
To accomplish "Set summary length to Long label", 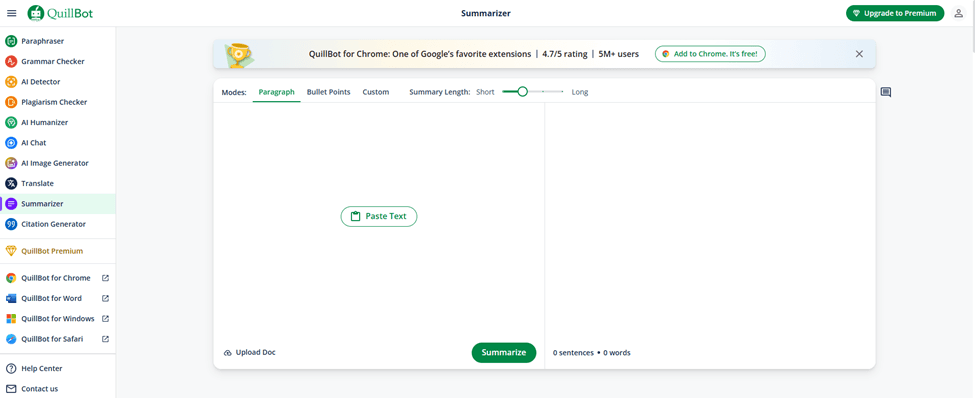I will (x=580, y=92).
